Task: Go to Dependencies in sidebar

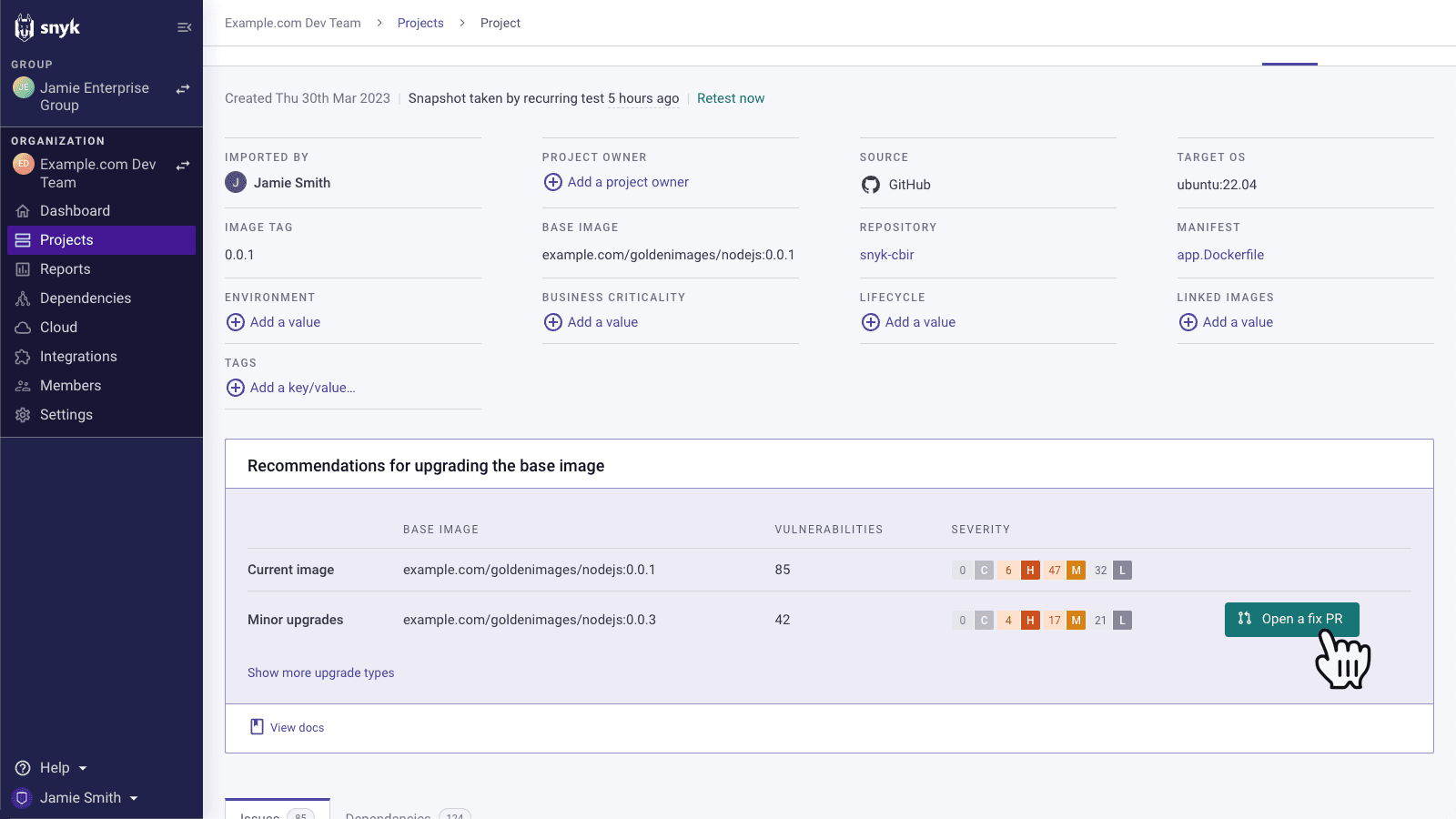Action: pyautogui.click(x=101, y=298)
